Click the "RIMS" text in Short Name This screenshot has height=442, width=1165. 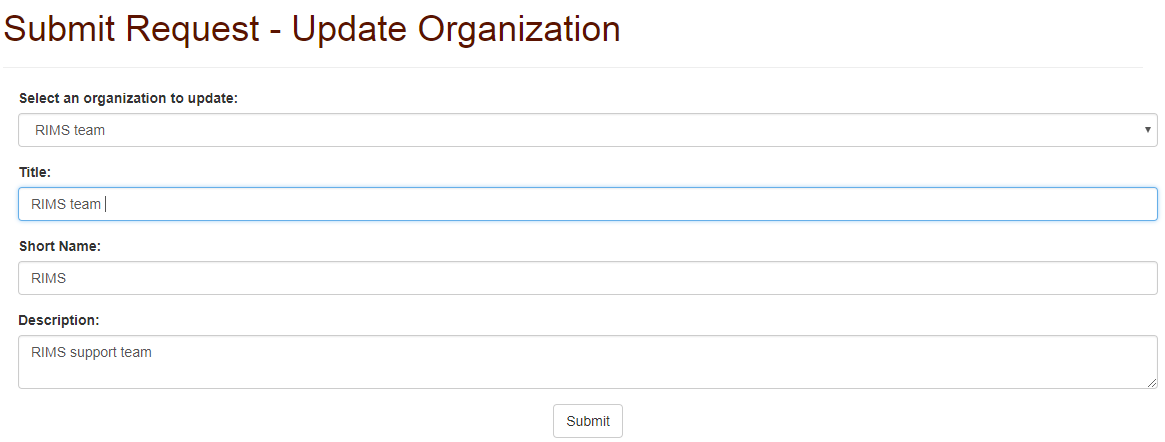click(49, 278)
